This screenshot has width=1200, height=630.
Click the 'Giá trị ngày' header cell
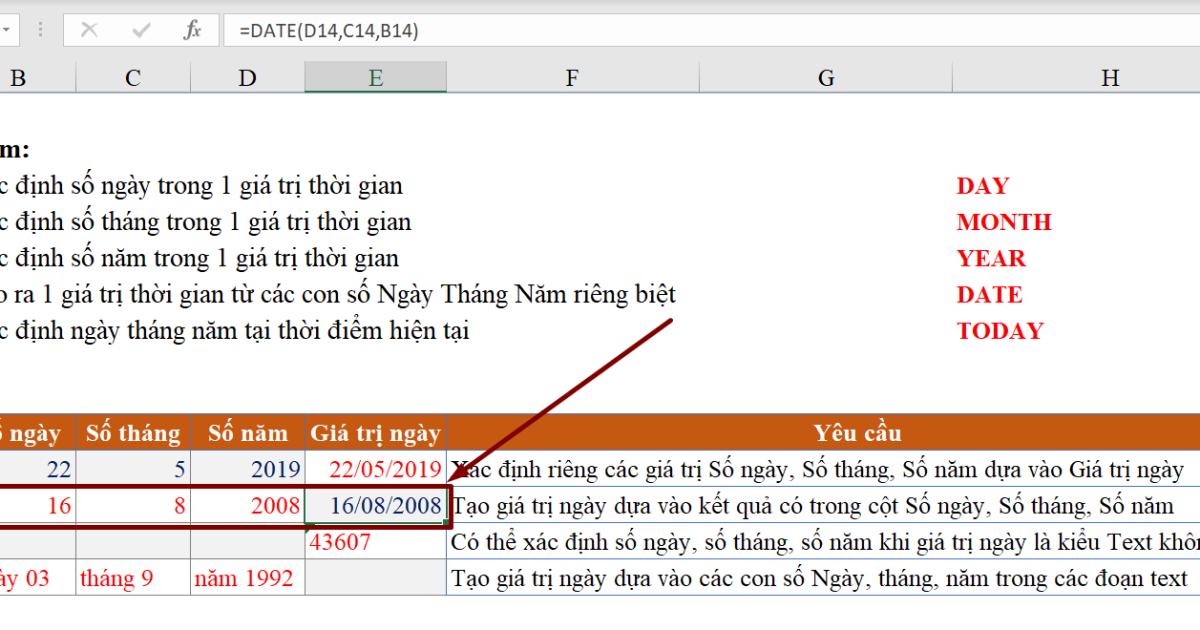tap(375, 433)
